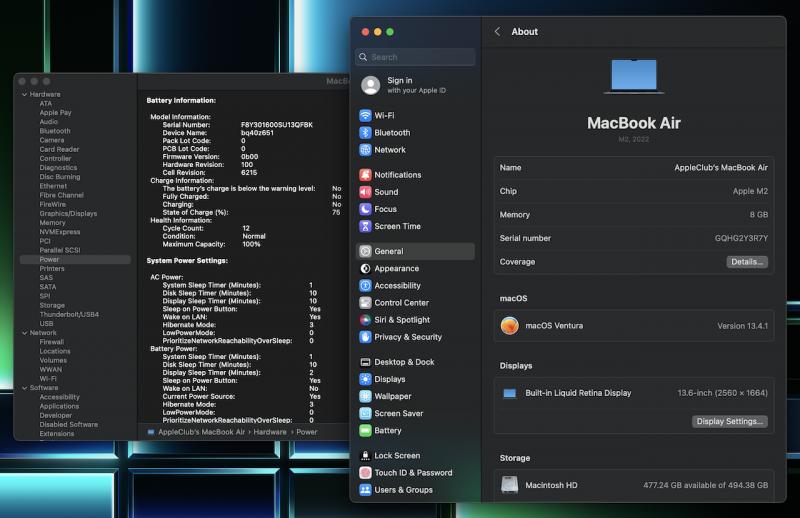
Task: Open the Accessibility icon
Action: pyautogui.click(x=365, y=286)
